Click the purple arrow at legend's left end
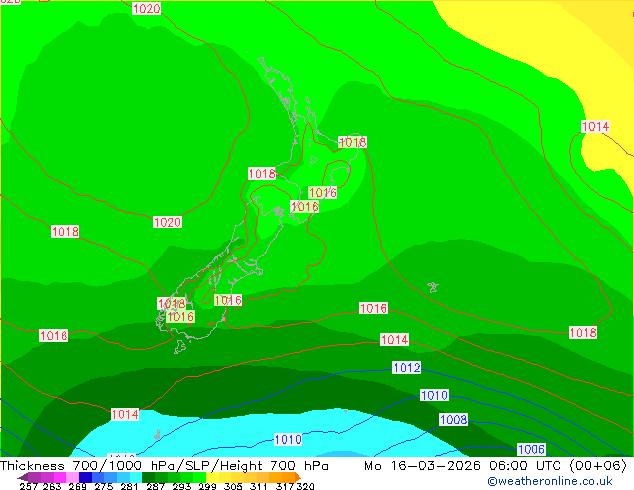The width and height of the screenshot is (634, 490). [x=23, y=477]
